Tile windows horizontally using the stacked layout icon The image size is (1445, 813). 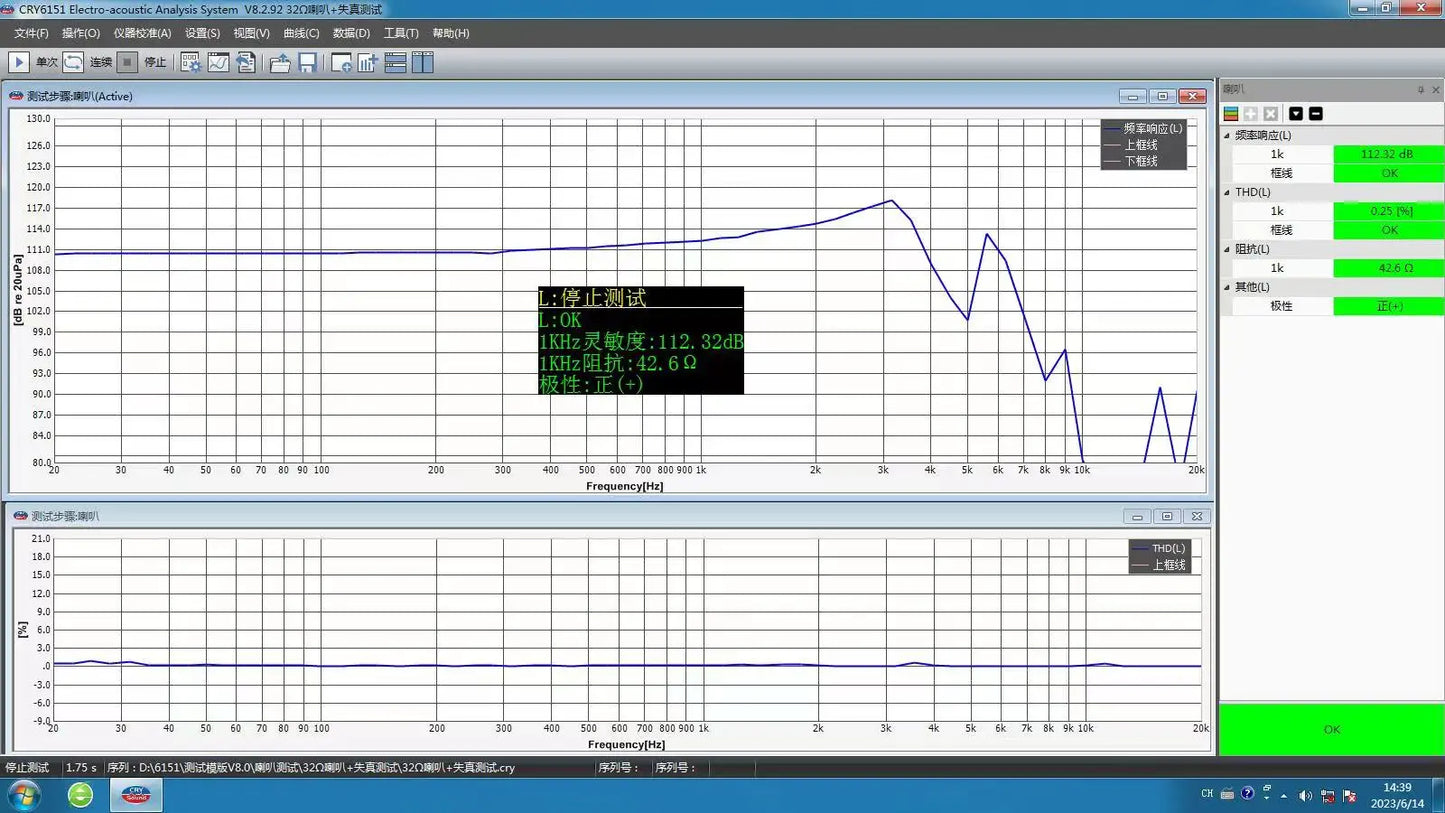[395, 62]
